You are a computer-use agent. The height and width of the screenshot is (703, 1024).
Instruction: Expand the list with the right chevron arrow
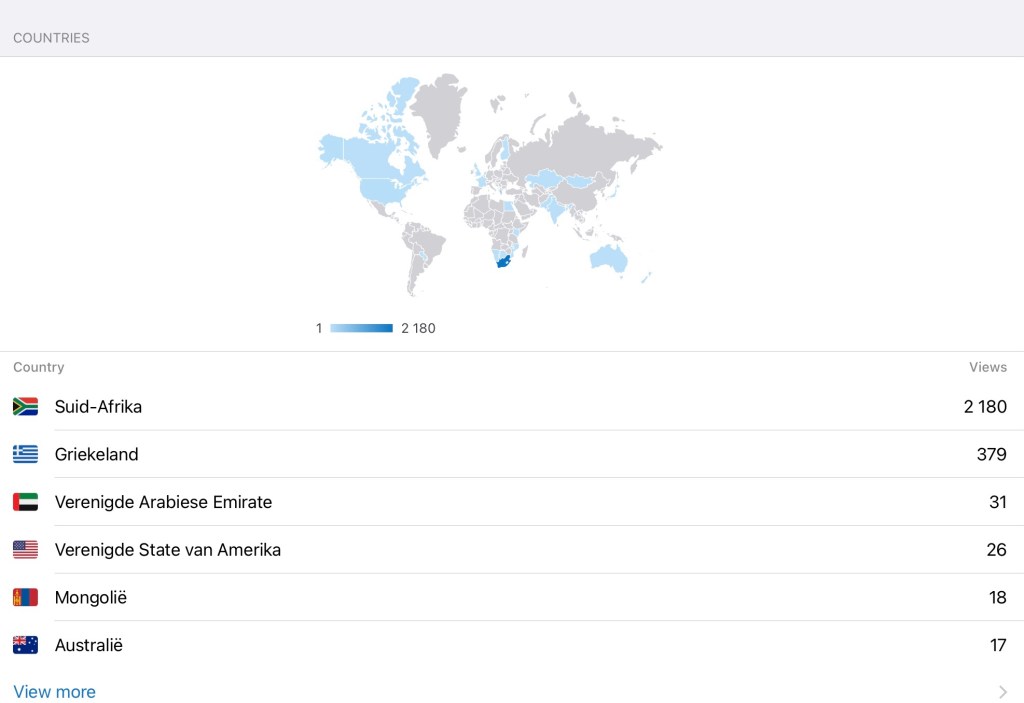pos(1003,692)
